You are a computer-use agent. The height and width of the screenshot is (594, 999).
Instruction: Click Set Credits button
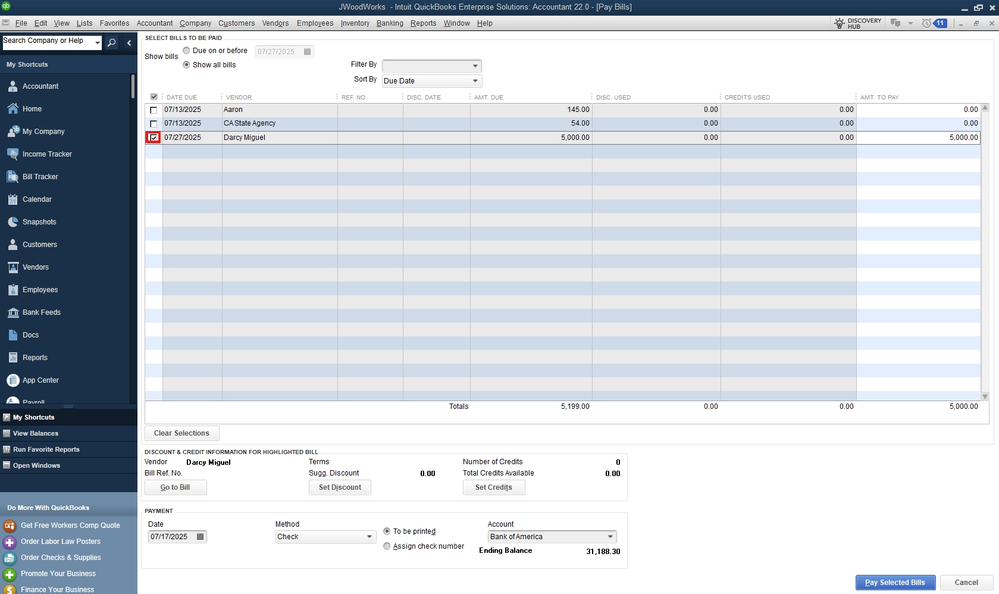(494, 488)
